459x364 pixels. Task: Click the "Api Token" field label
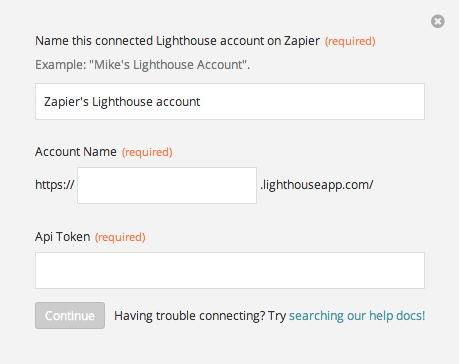tap(63, 237)
